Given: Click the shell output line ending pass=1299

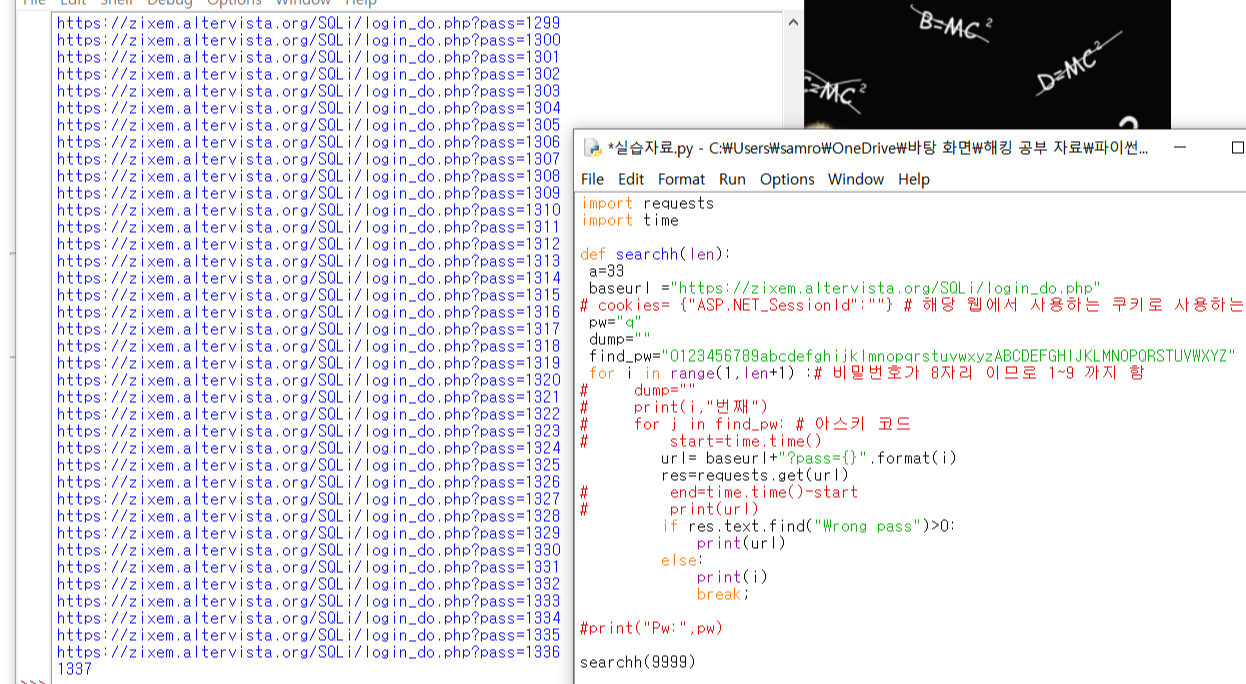Looking at the screenshot, I should (308, 22).
